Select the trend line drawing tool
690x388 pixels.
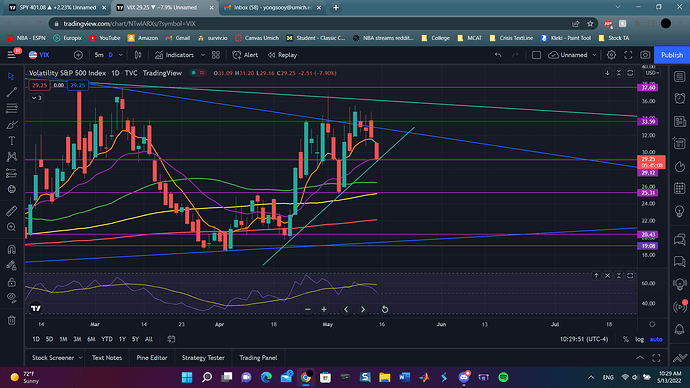pos(11,92)
